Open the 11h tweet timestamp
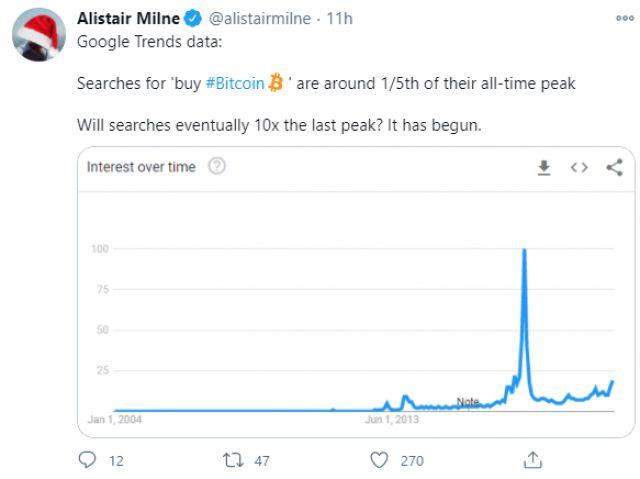The height and width of the screenshot is (479, 640). click(339, 18)
